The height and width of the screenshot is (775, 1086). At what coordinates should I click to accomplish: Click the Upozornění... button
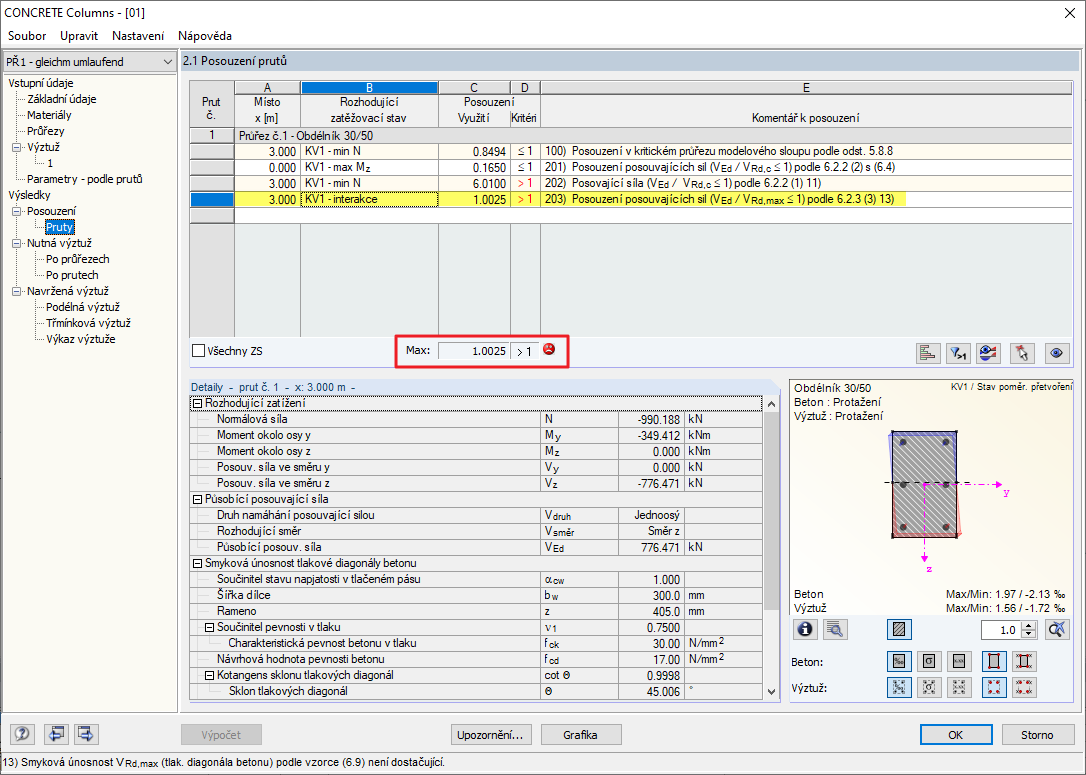pos(492,735)
